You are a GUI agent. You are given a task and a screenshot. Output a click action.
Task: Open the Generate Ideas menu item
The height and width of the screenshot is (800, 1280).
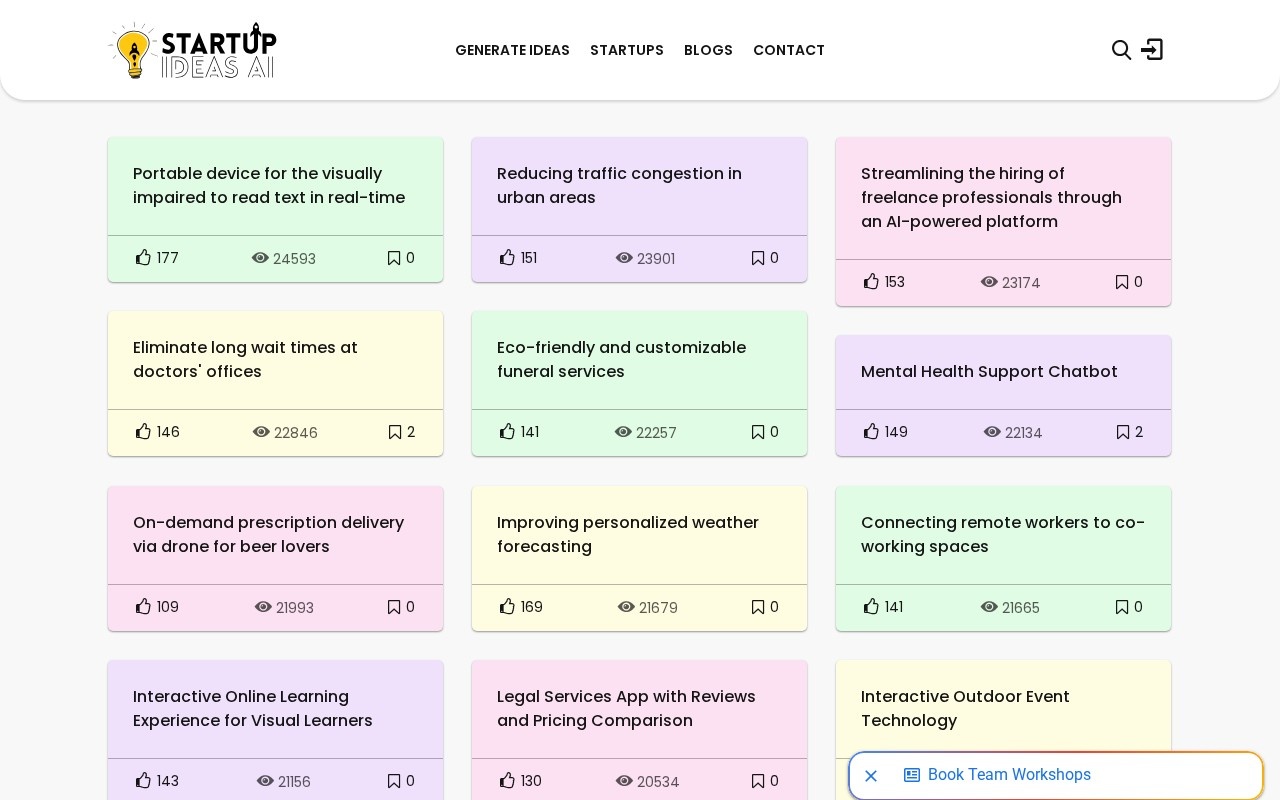[x=512, y=50]
